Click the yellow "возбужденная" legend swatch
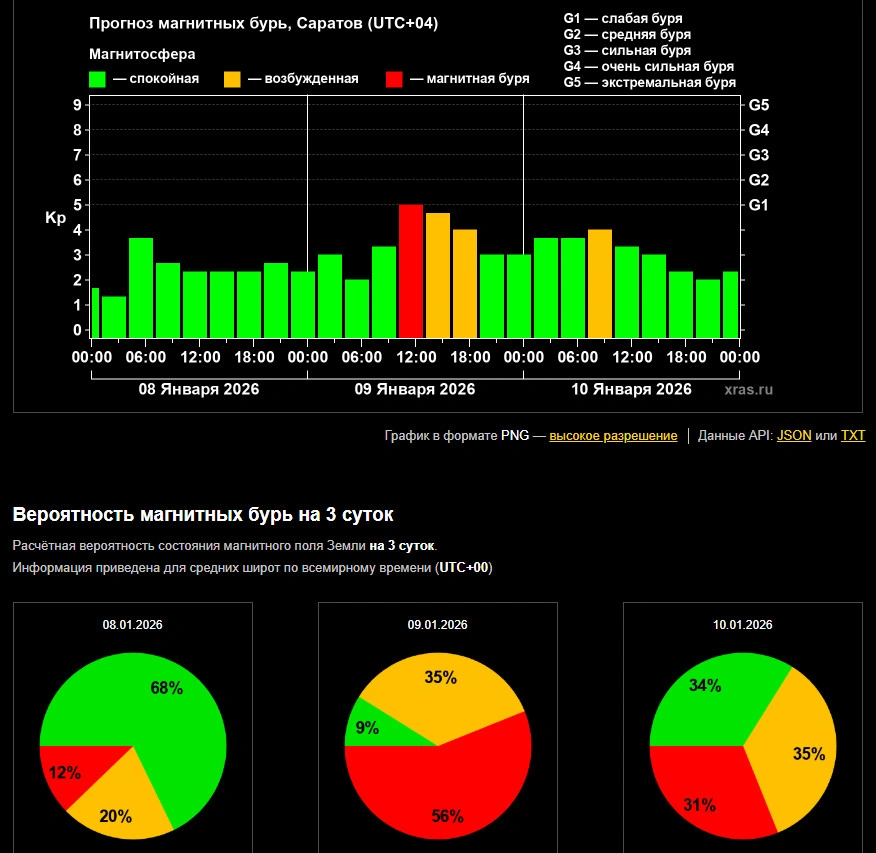Image resolution: width=876 pixels, height=853 pixels. click(x=231, y=79)
